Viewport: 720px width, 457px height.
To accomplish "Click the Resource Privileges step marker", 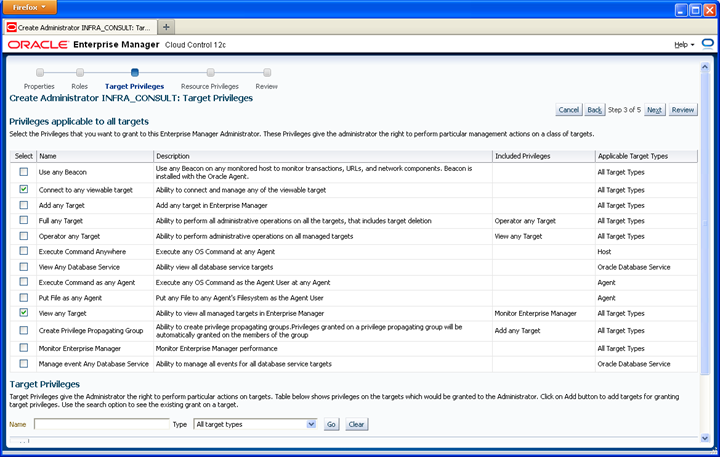I will click(x=210, y=73).
